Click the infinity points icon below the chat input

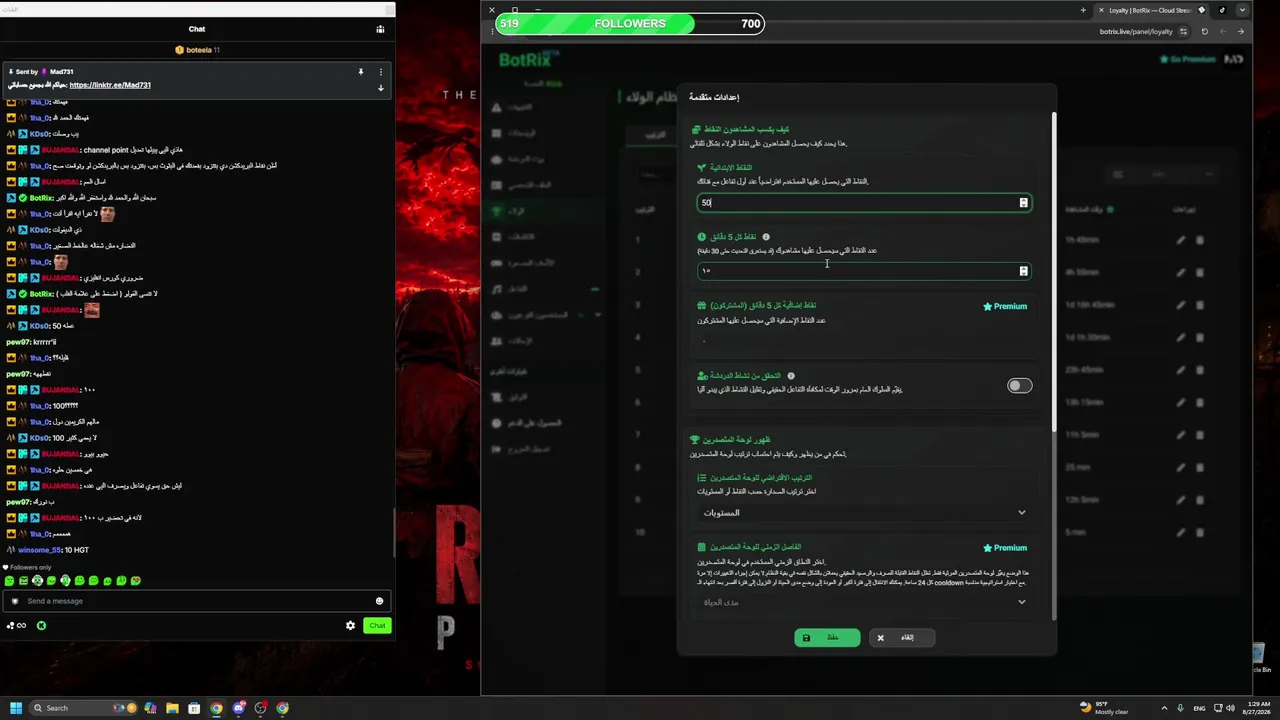(x=17, y=626)
